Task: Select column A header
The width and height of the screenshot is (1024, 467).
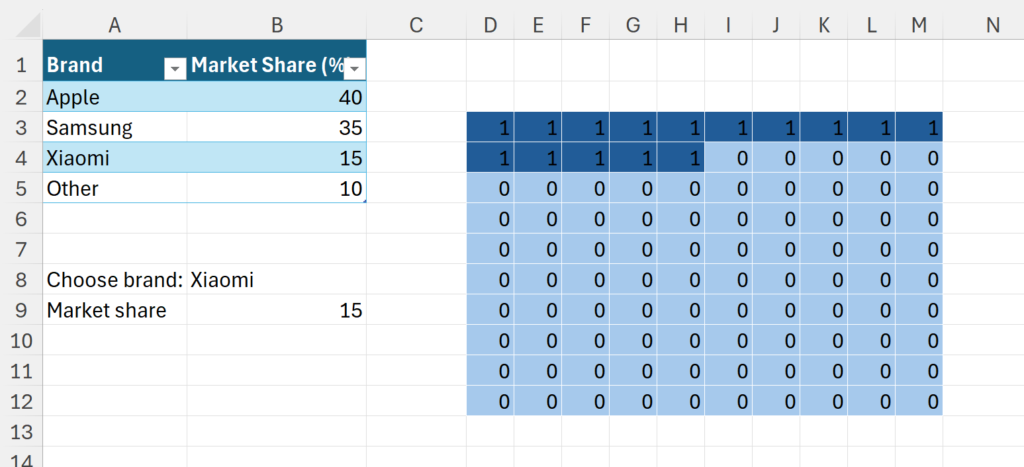Action: pos(114,26)
